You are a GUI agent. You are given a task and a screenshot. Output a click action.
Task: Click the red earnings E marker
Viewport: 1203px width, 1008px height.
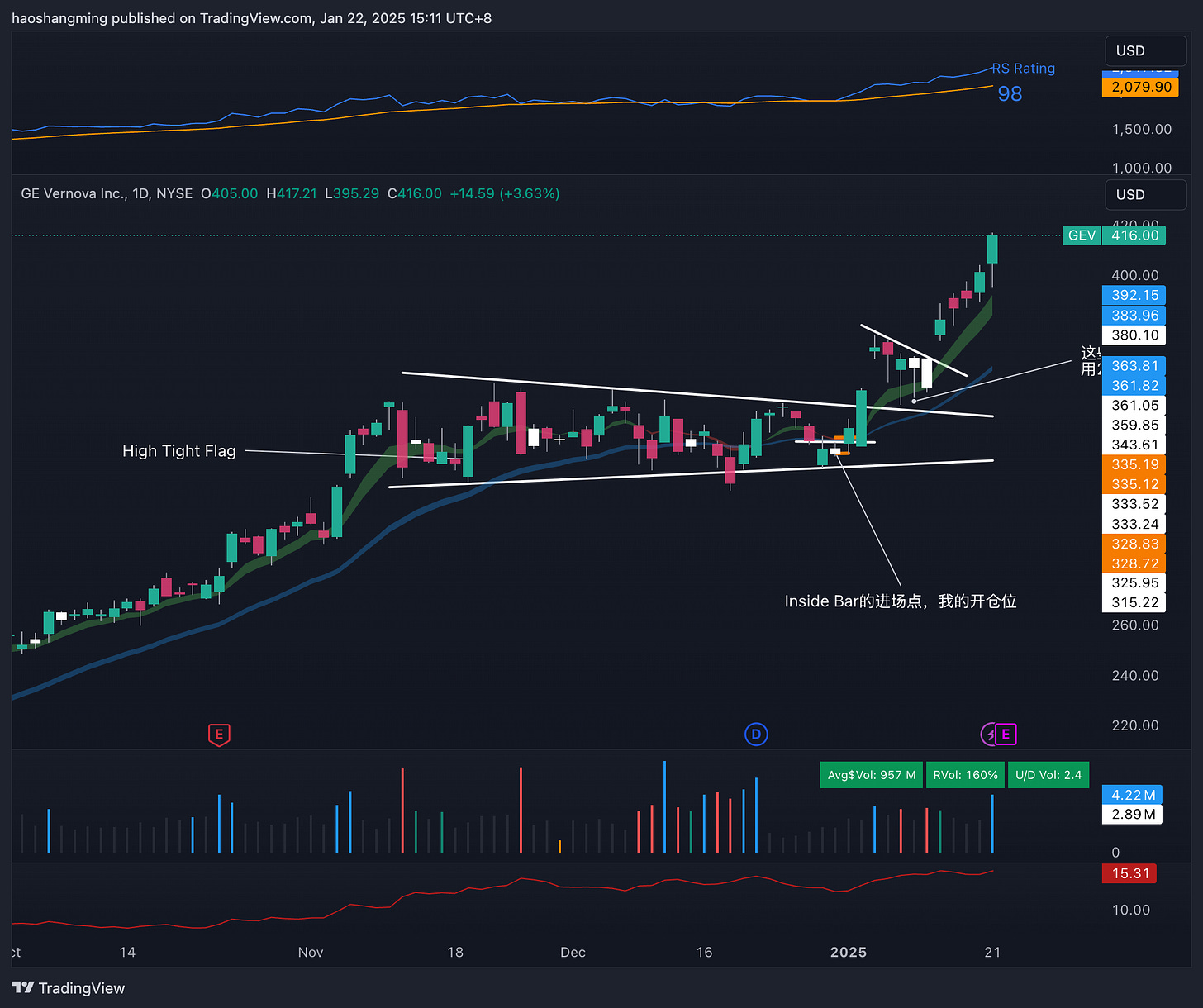[219, 735]
